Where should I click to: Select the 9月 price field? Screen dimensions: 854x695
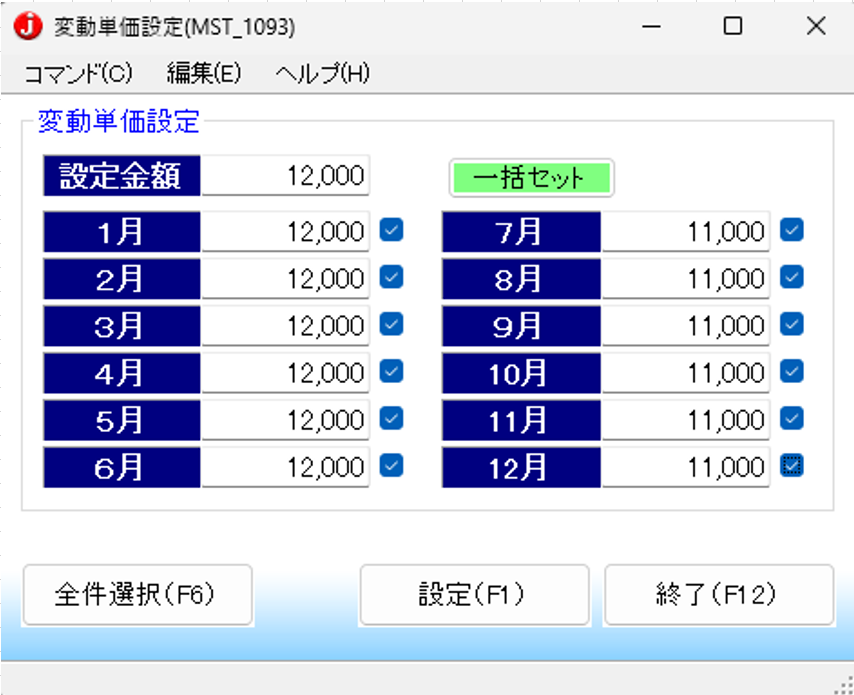point(686,326)
